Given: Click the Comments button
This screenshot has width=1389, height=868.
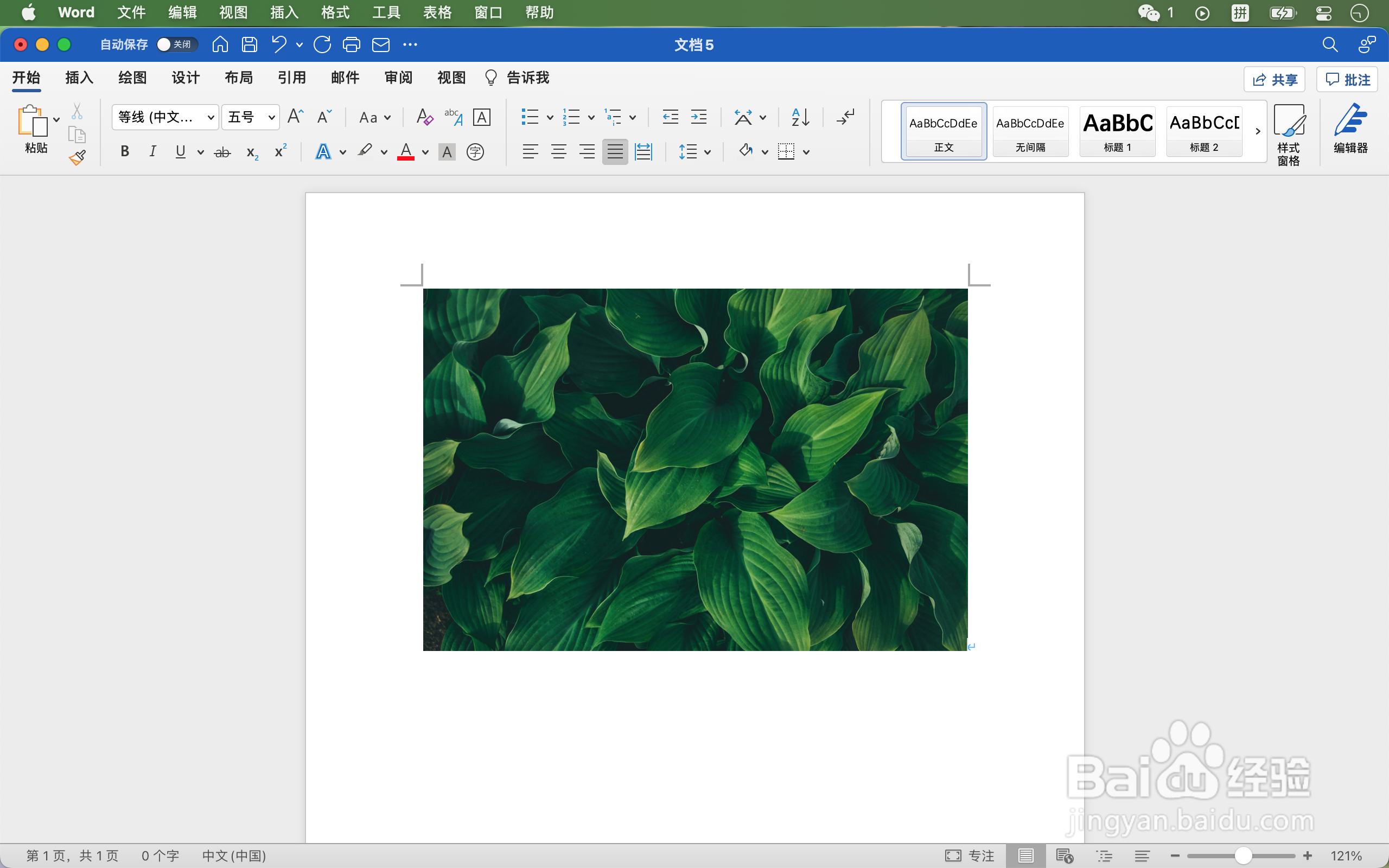Looking at the screenshot, I should click(x=1347, y=79).
